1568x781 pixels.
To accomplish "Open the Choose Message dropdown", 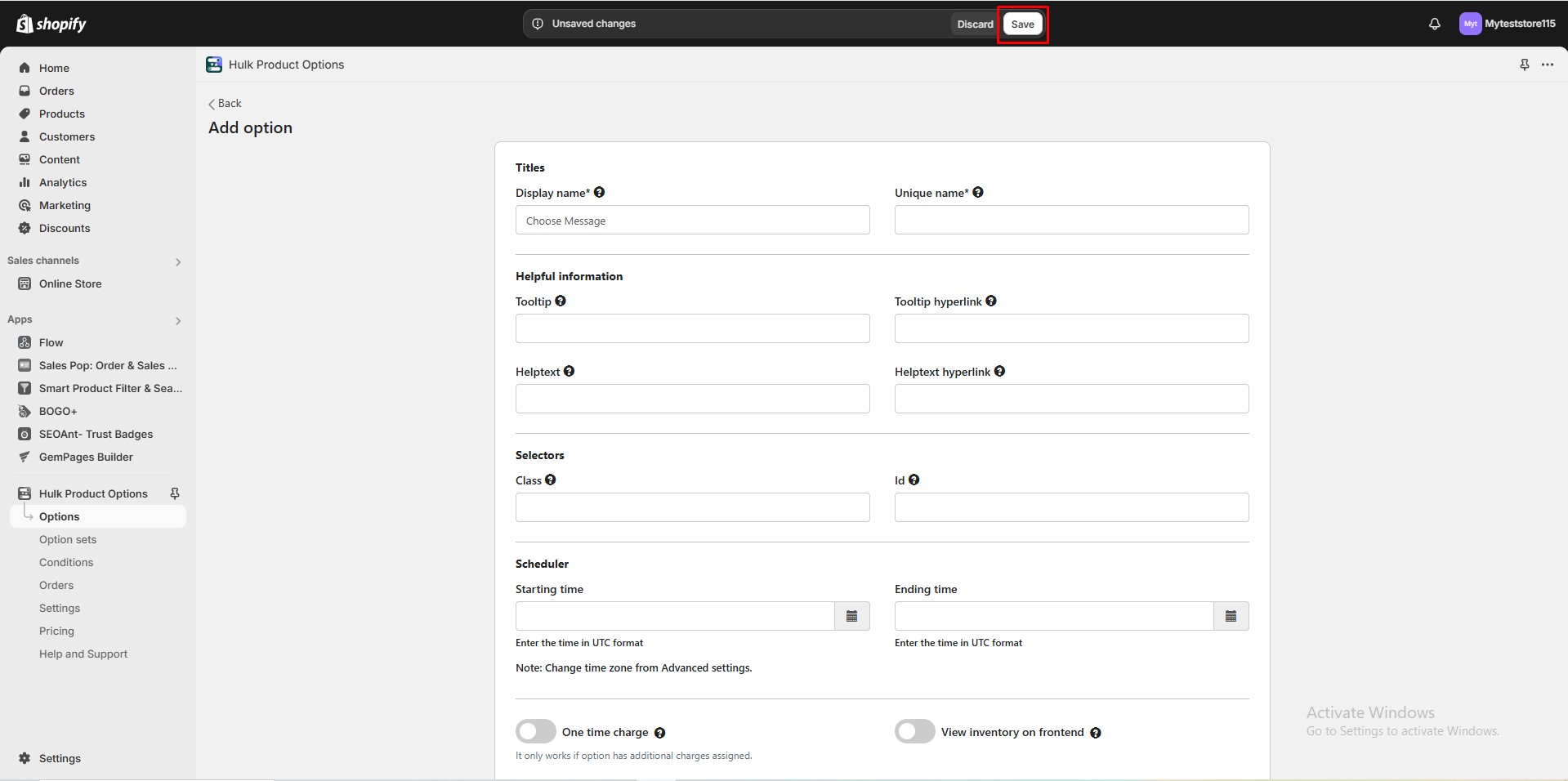I will tap(692, 220).
